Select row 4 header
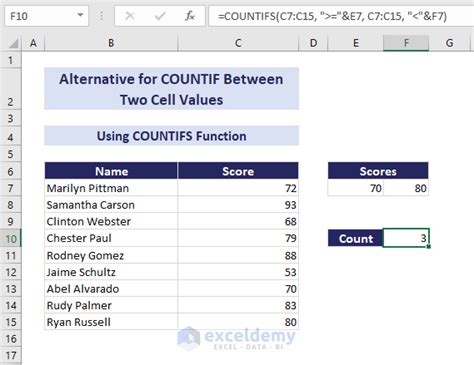The image size is (474, 365). pyautogui.click(x=11, y=136)
